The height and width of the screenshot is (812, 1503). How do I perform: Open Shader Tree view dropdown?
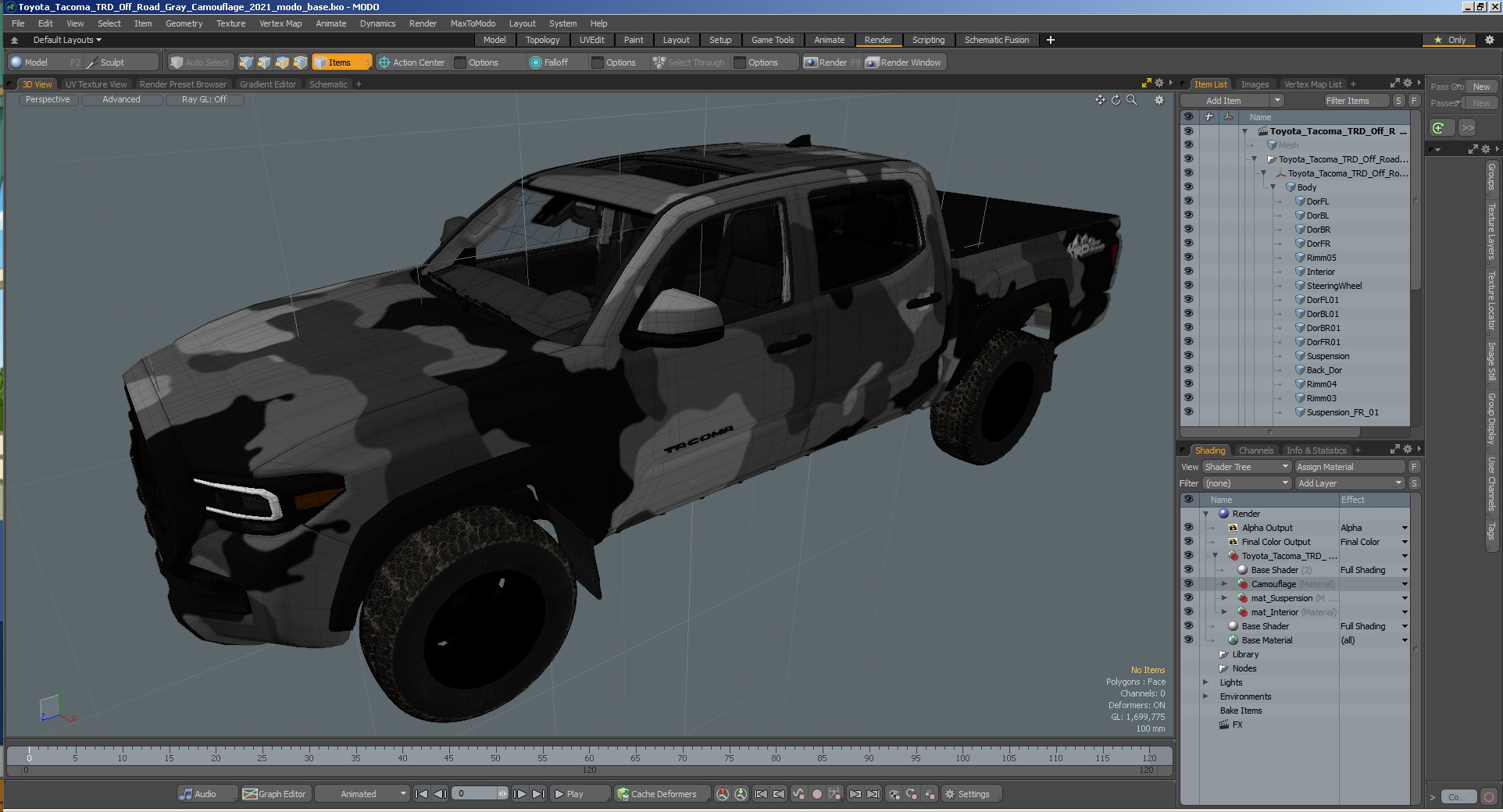[1246, 467]
